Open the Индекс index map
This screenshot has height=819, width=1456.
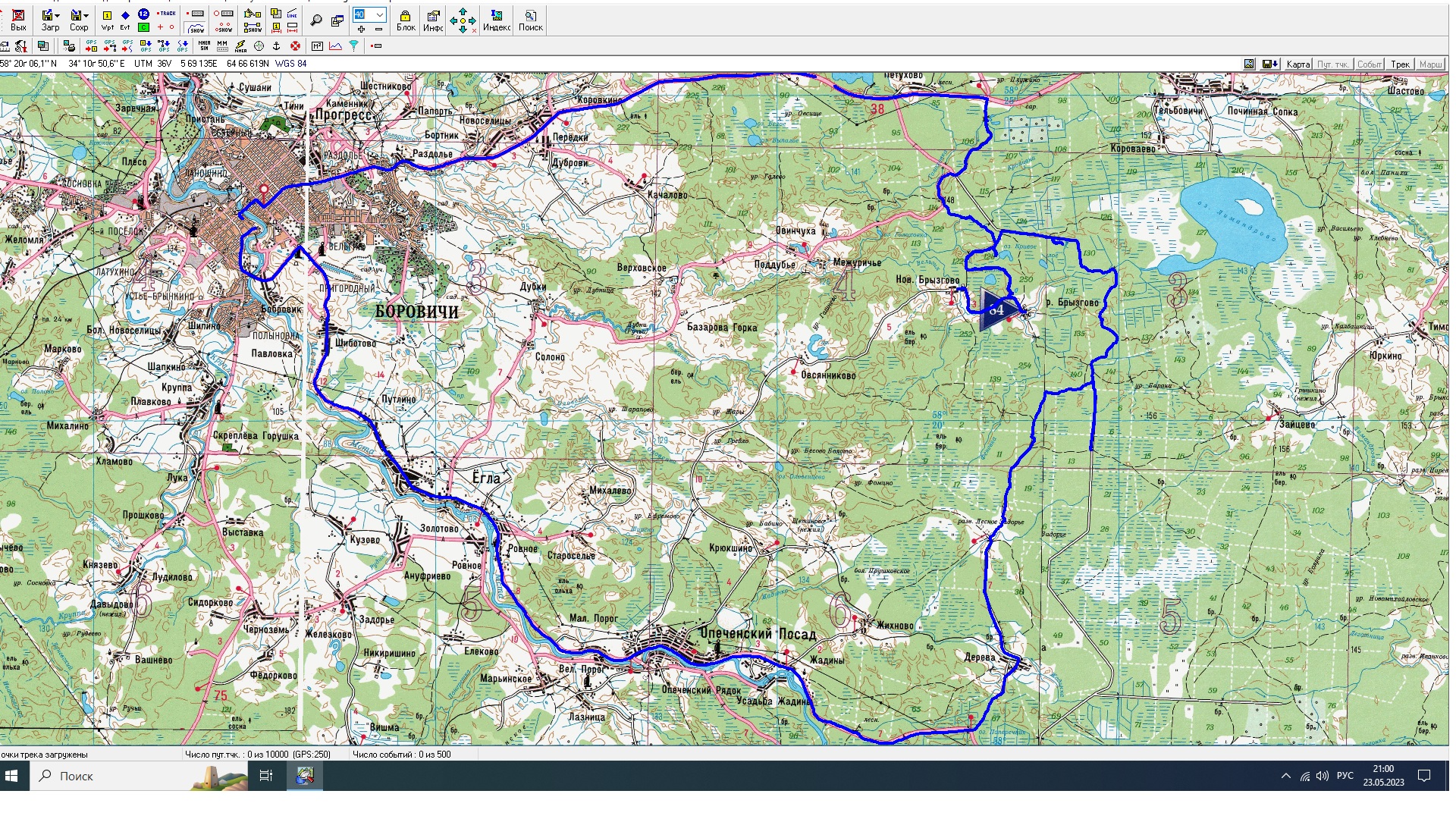497,20
